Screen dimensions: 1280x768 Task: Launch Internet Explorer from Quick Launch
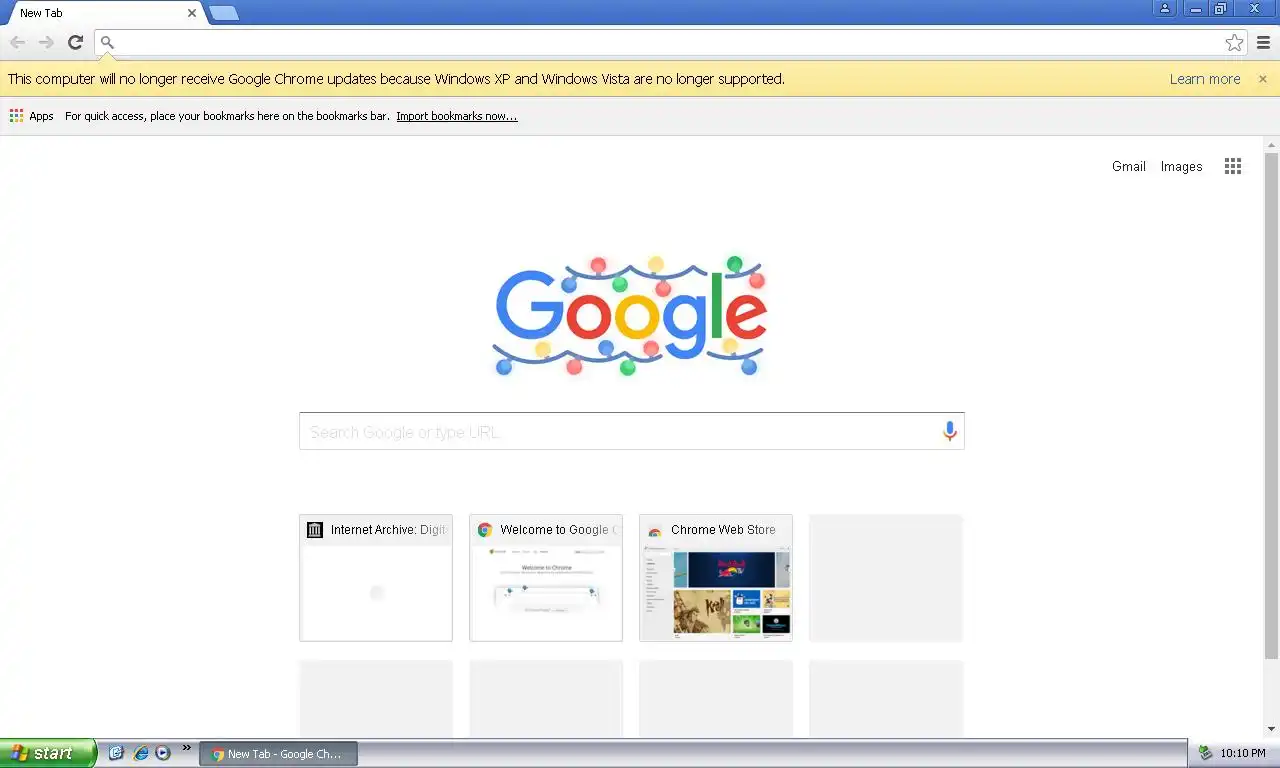click(x=140, y=753)
